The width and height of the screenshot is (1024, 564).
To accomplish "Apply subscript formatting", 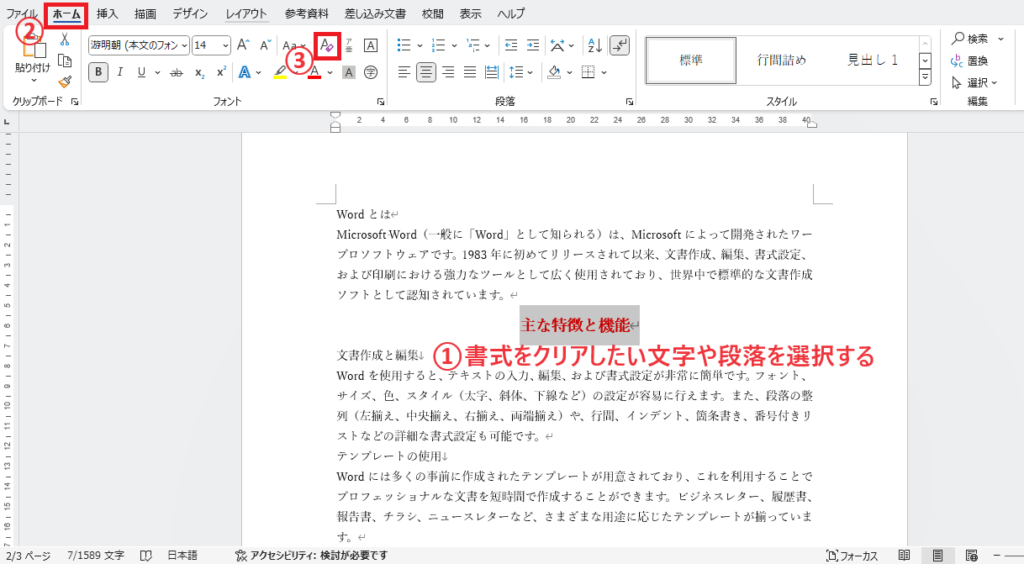I will pos(199,72).
